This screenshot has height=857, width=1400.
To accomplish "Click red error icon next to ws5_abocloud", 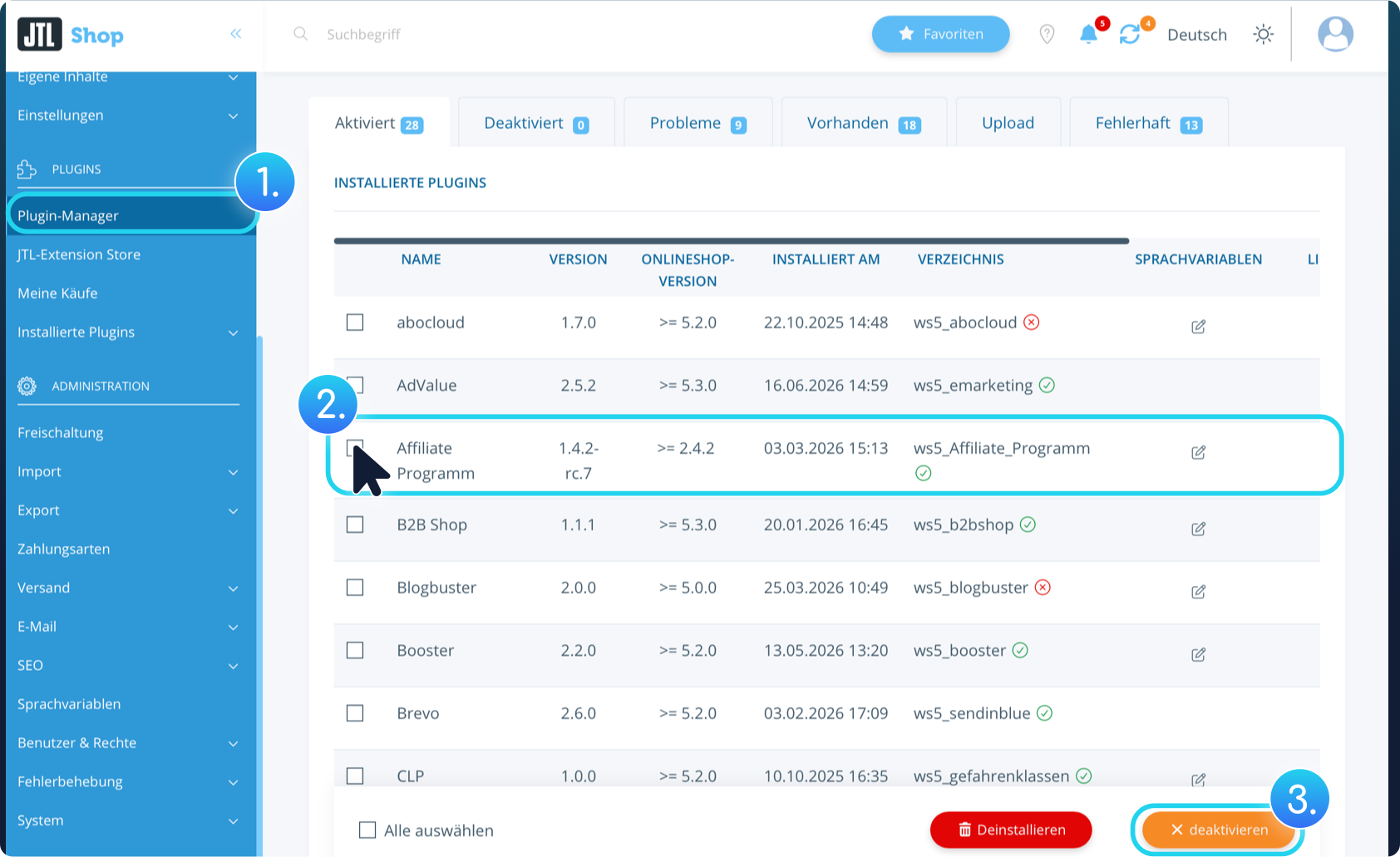I will click(x=1032, y=322).
